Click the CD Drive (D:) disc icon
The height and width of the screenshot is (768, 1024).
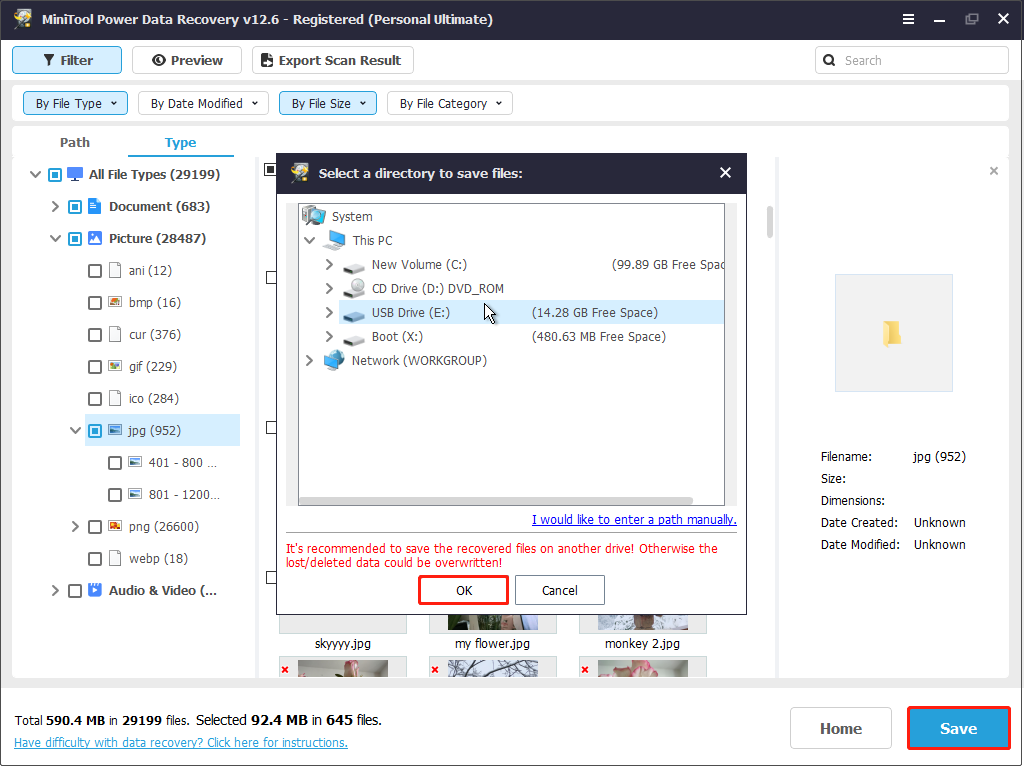click(355, 289)
